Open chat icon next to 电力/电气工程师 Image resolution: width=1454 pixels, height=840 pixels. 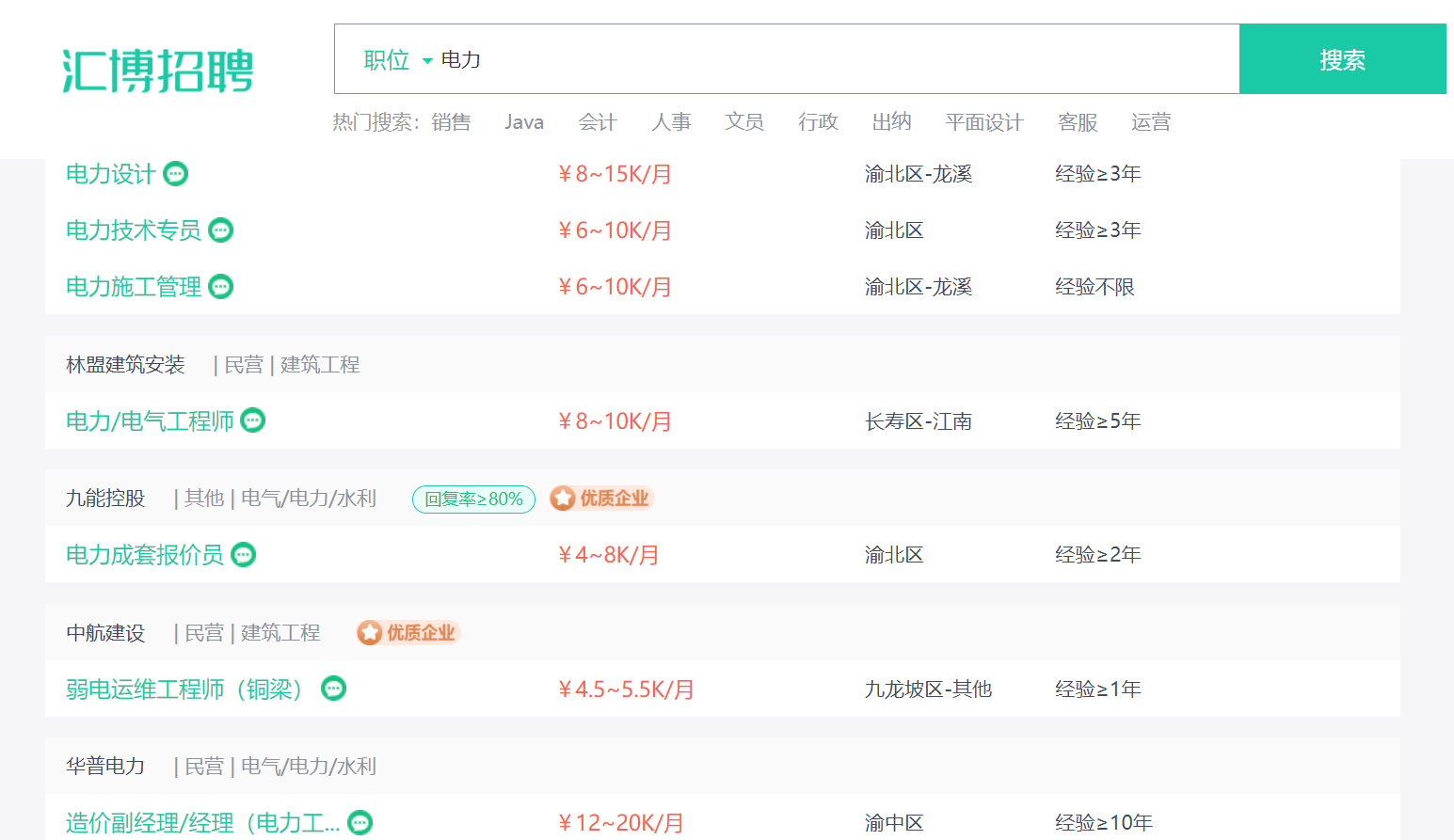coord(253,420)
